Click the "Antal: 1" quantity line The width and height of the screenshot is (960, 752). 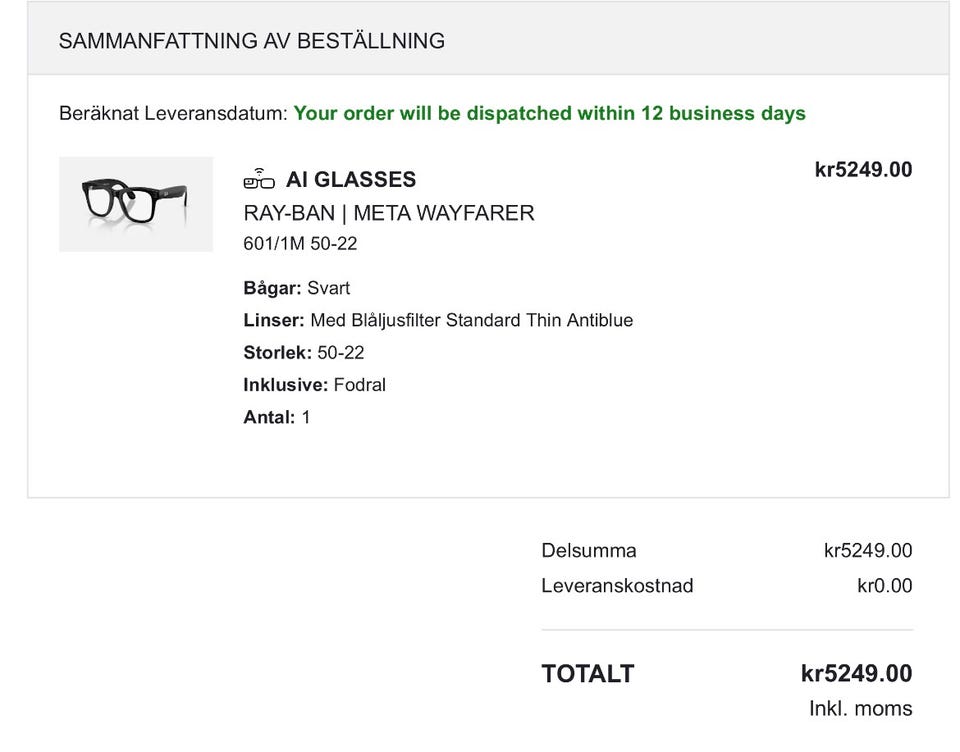[x=277, y=417]
